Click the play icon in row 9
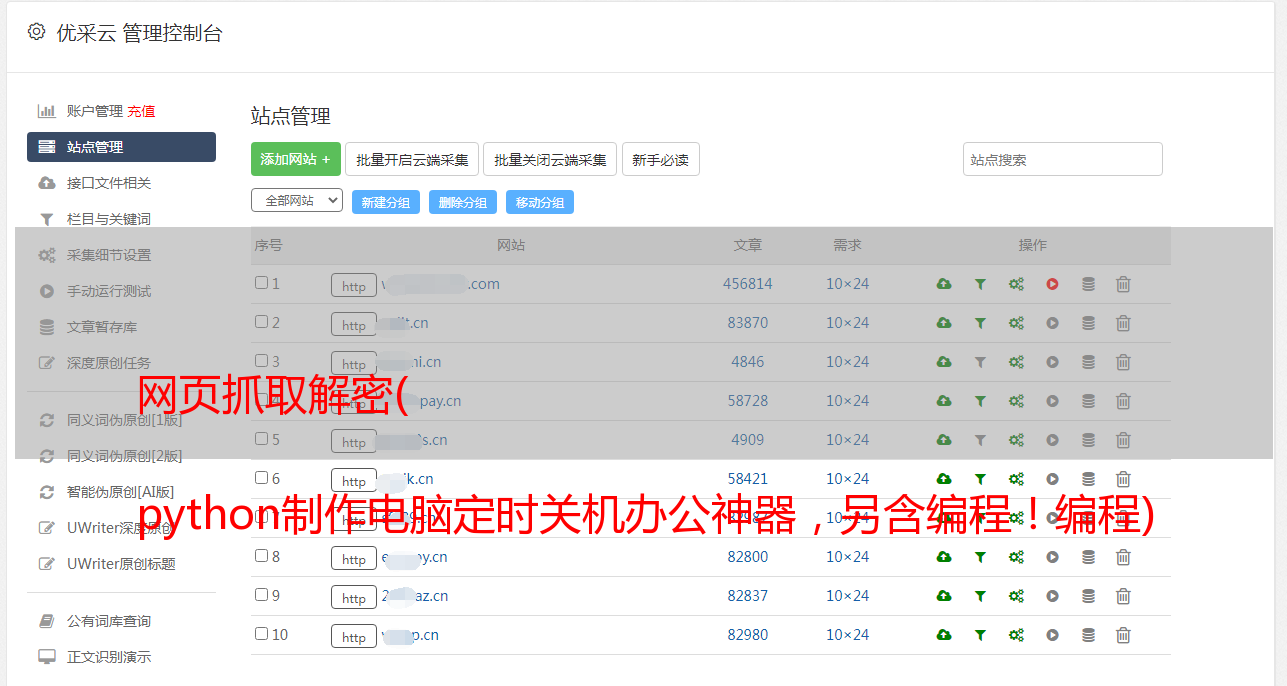This screenshot has width=1287, height=686. (x=1052, y=596)
